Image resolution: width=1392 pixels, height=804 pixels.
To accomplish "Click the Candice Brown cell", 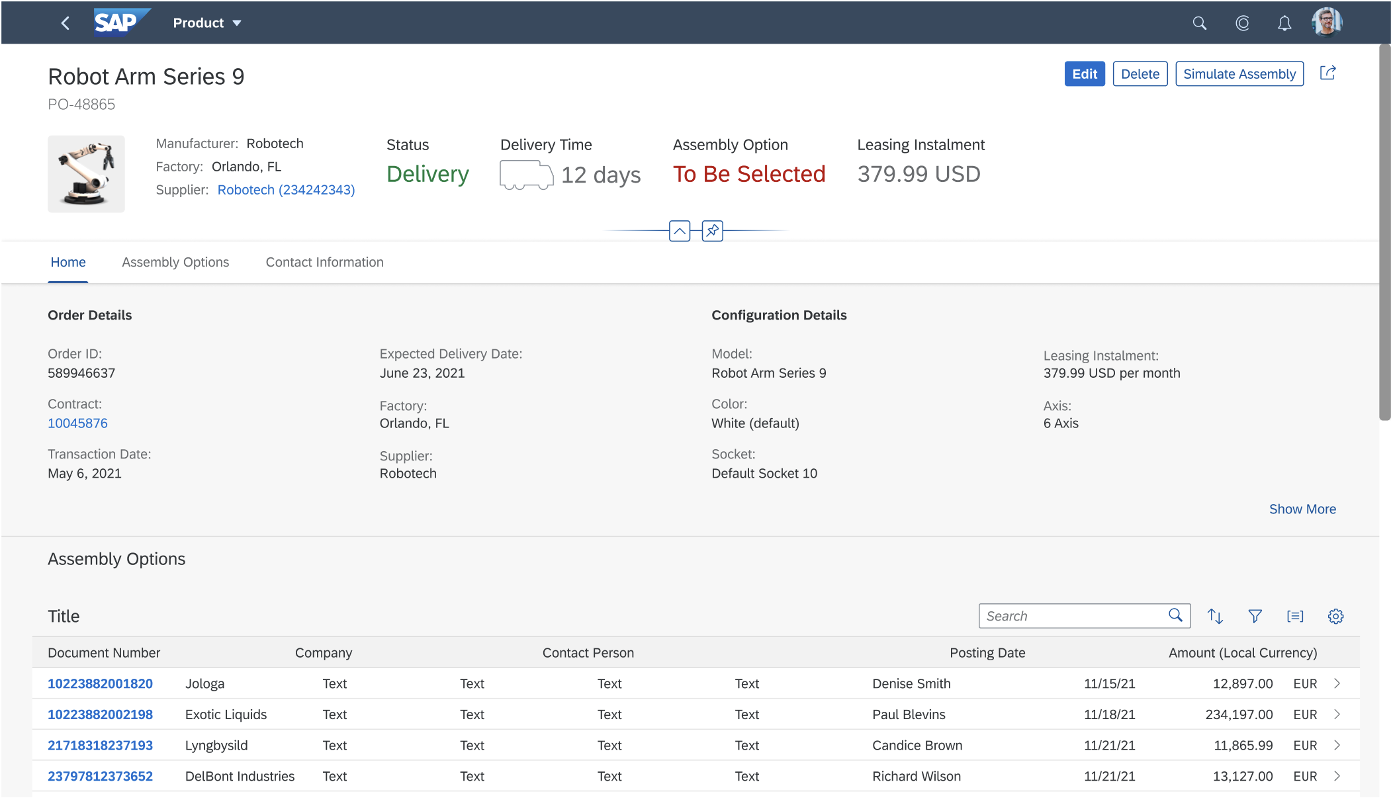I will click(917, 745).
